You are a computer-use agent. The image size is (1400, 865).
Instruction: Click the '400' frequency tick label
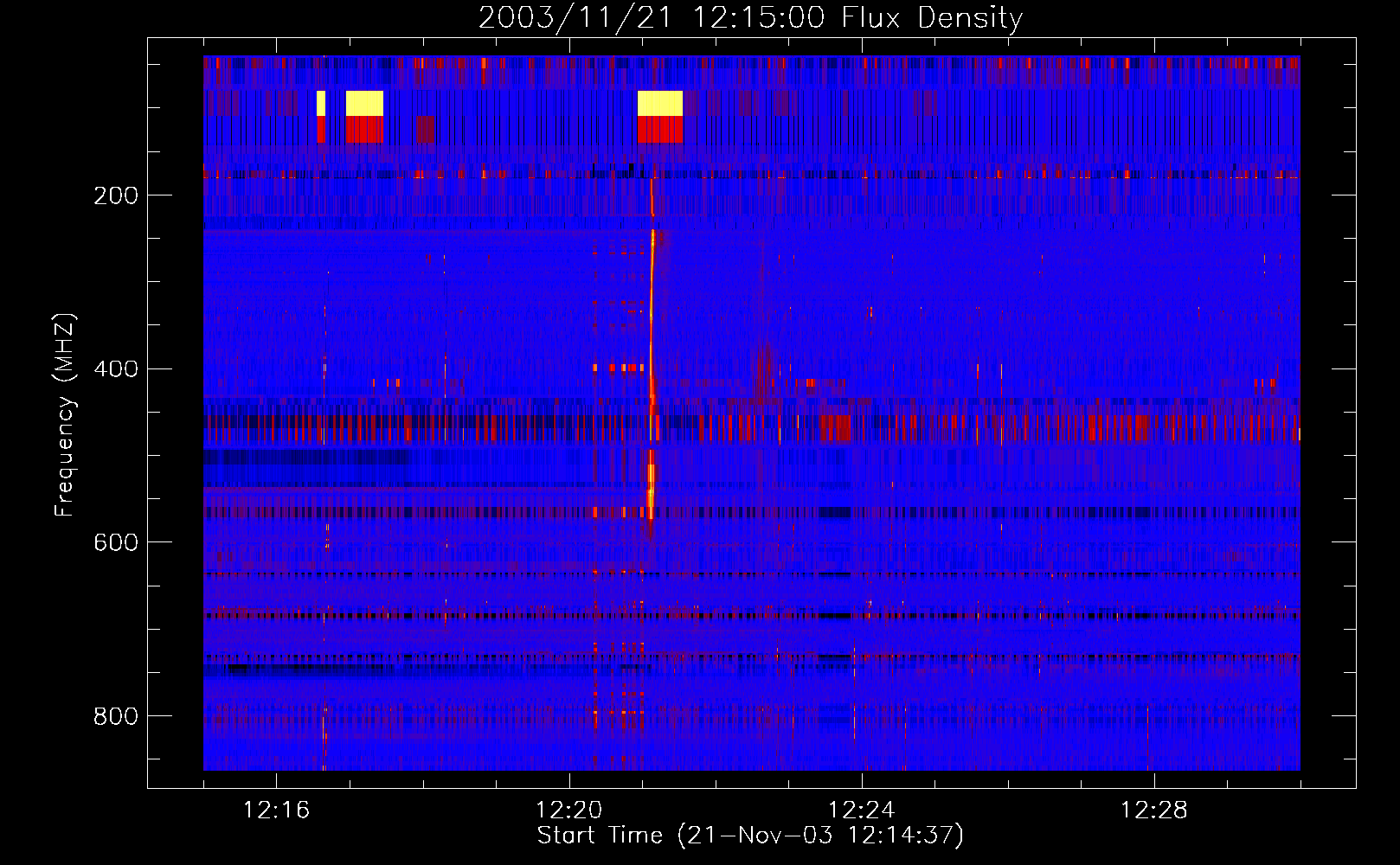click(116, 369)
